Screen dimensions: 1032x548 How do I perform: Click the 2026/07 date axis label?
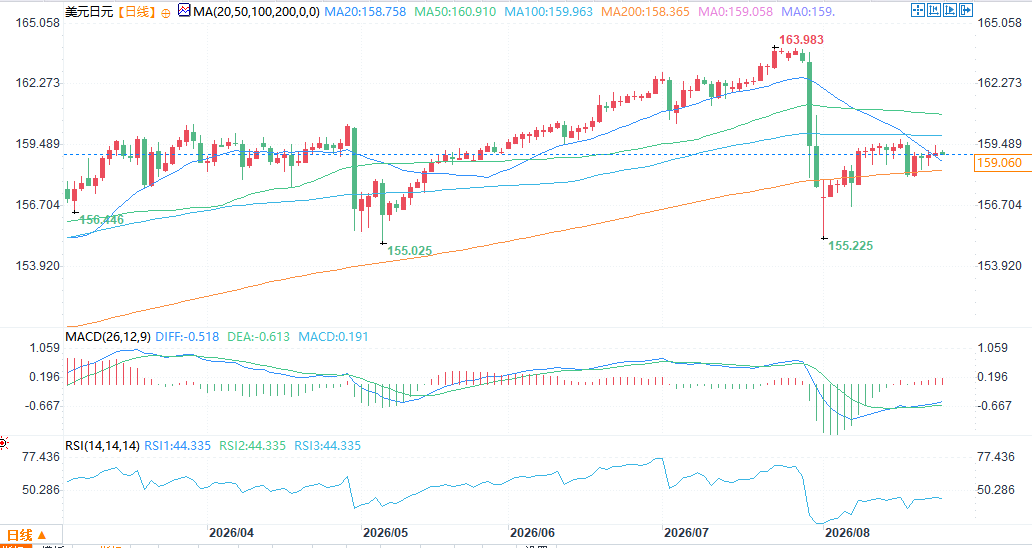click(x=686, y=532)
